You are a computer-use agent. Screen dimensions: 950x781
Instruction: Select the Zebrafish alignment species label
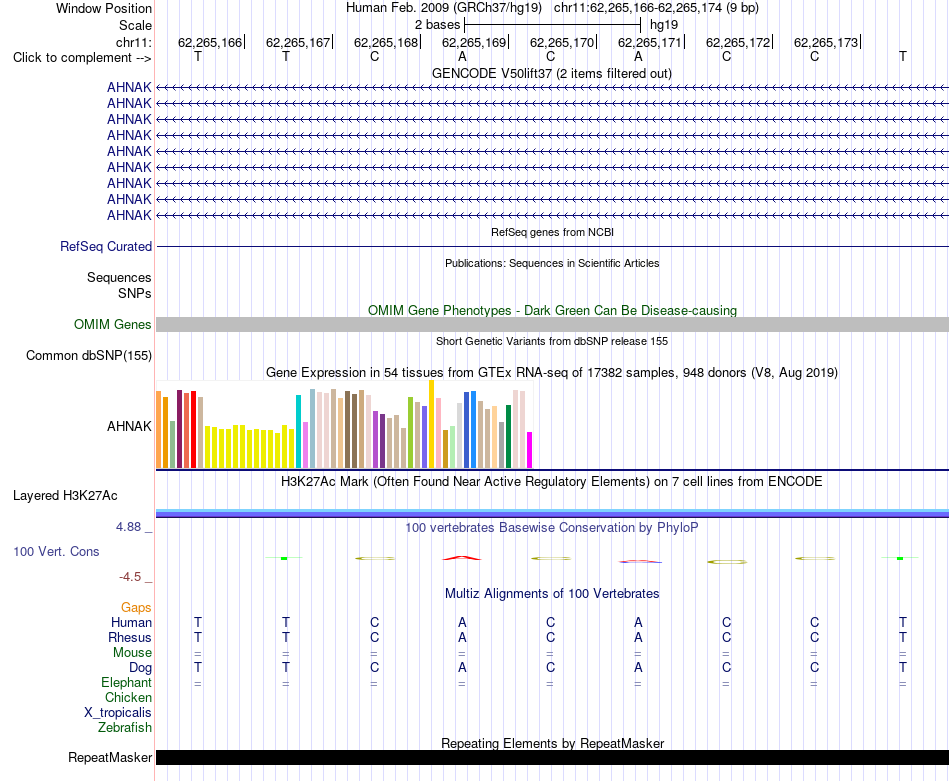click(x=125, y=727)
